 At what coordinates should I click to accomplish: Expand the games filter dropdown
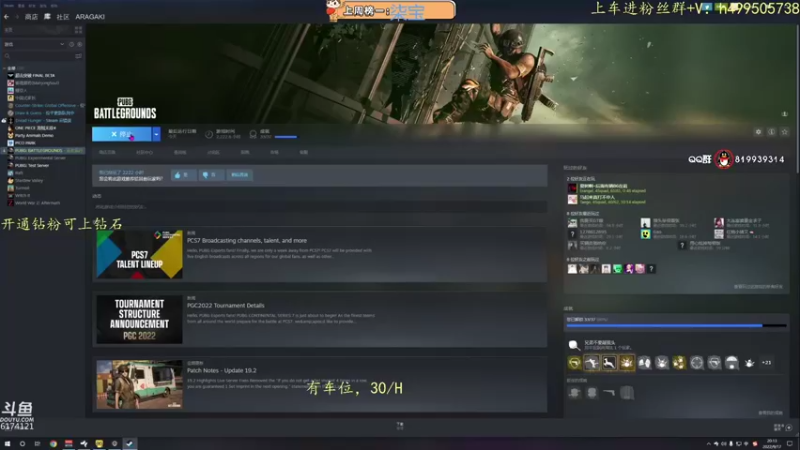(x=62, y=44)
